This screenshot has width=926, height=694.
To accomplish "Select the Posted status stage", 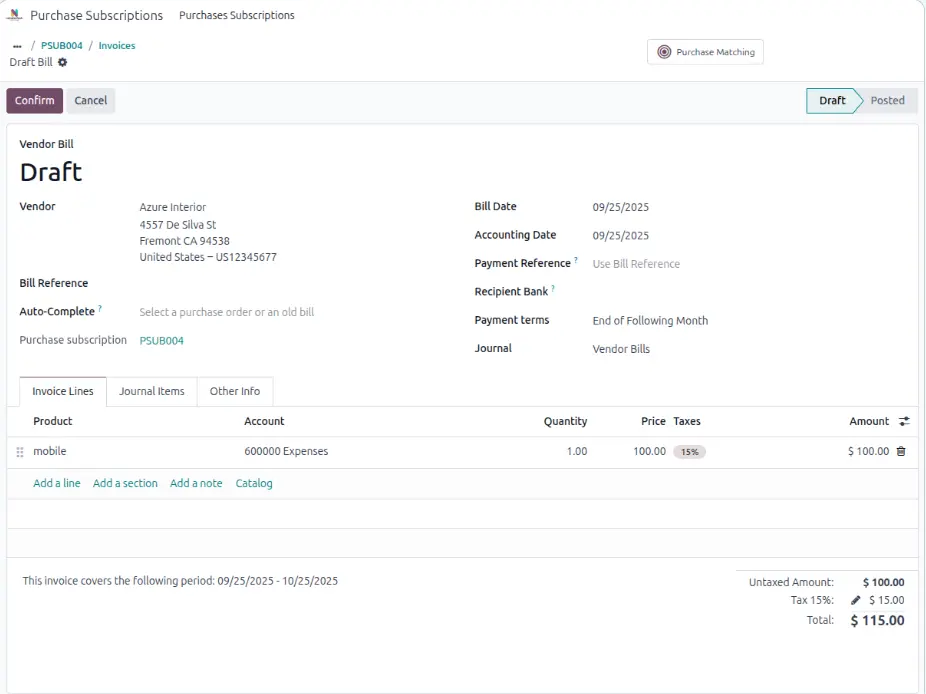I will pyautogui.click(x=887, y=100).
